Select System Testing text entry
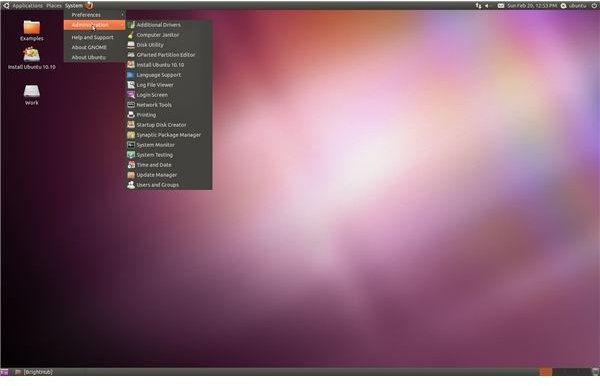 155,155
